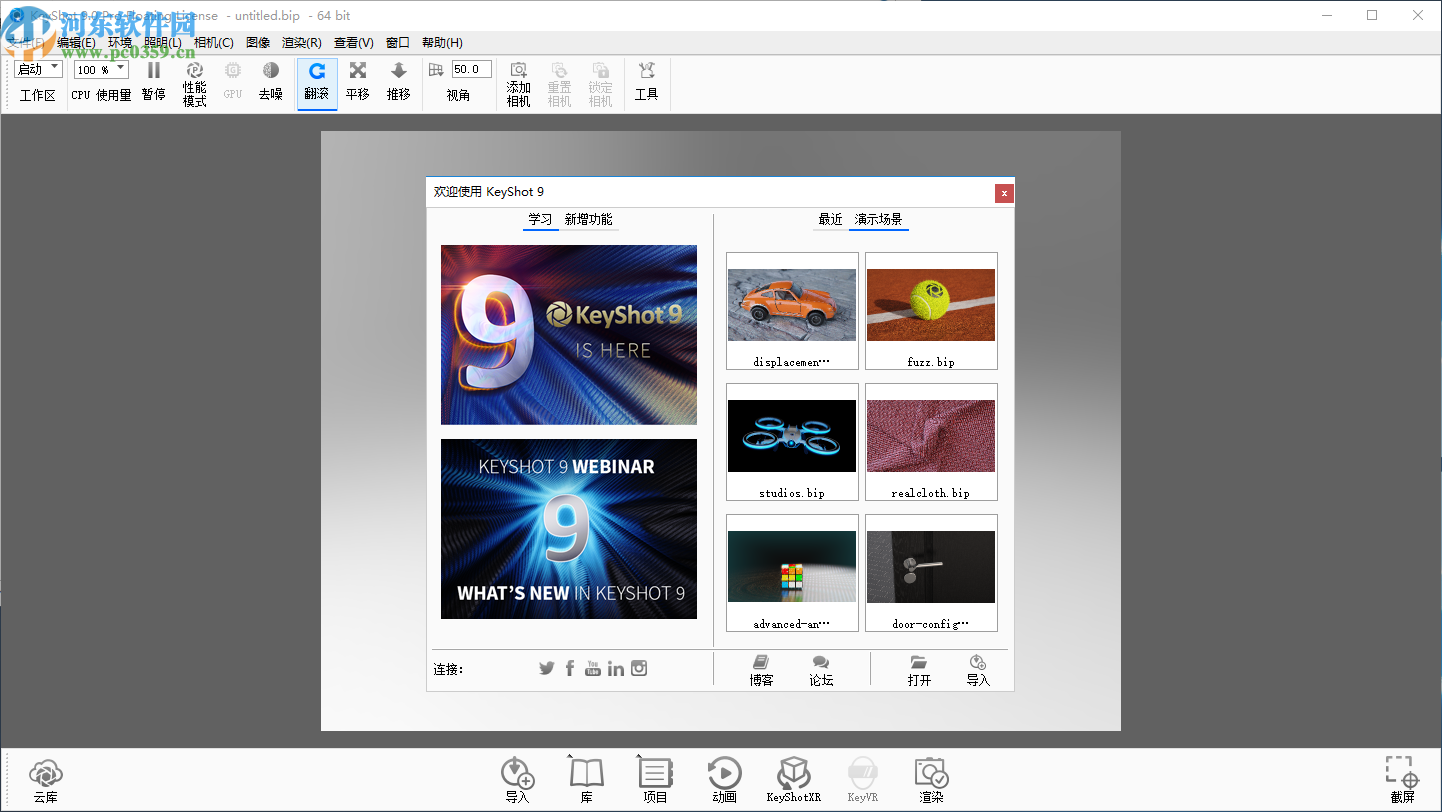Switch to the 新增功能 tab

tap(589, 219)
